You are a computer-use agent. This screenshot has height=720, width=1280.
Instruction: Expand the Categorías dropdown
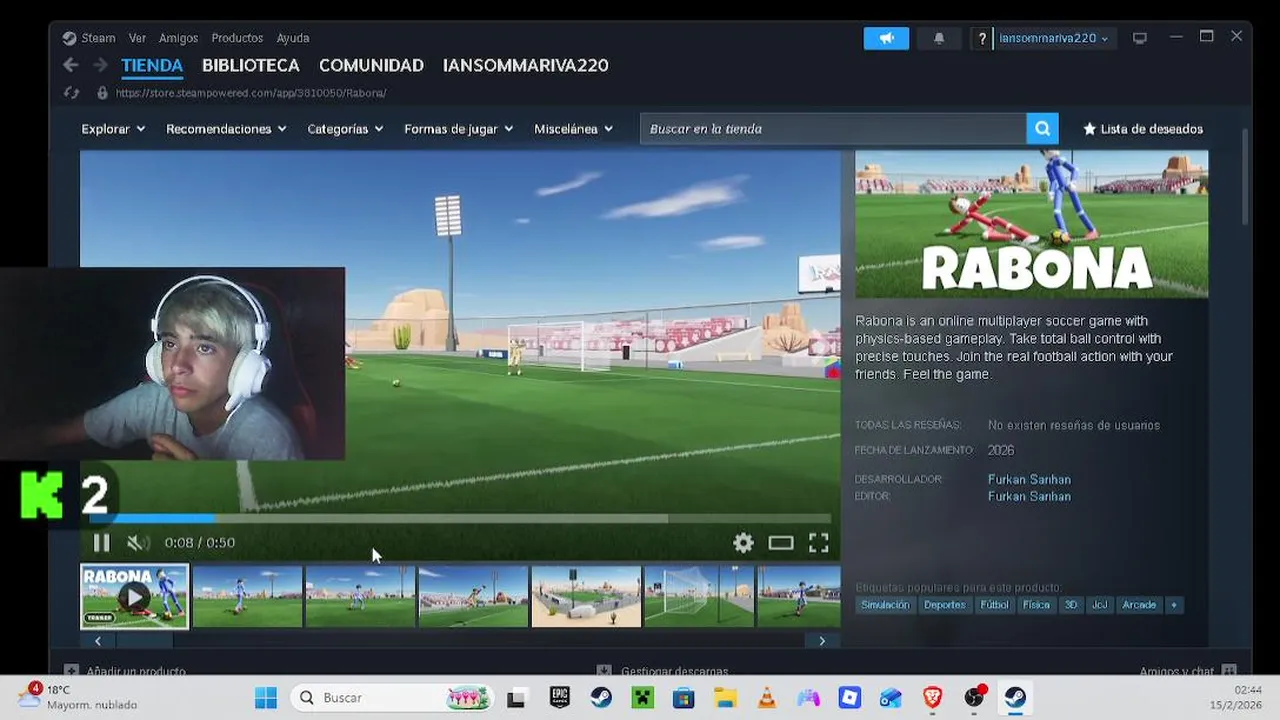(x=345, y=129)
